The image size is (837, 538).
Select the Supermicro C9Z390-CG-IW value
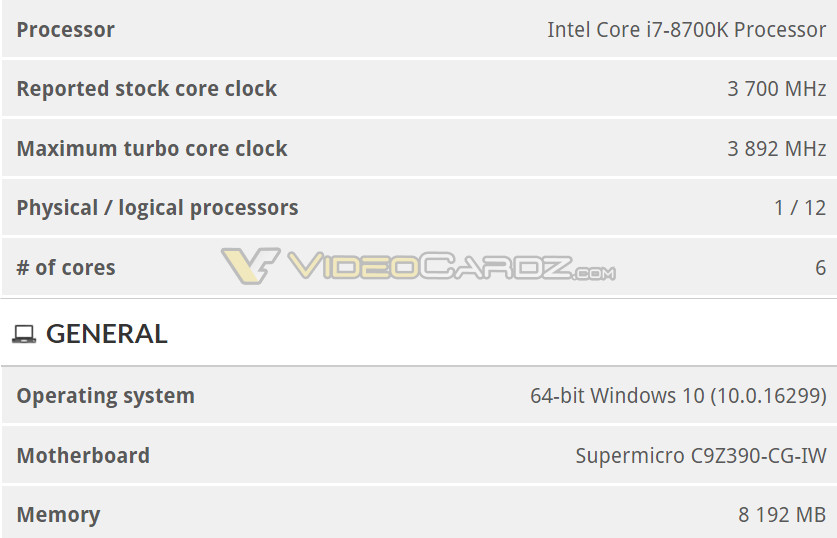(701, 456)
